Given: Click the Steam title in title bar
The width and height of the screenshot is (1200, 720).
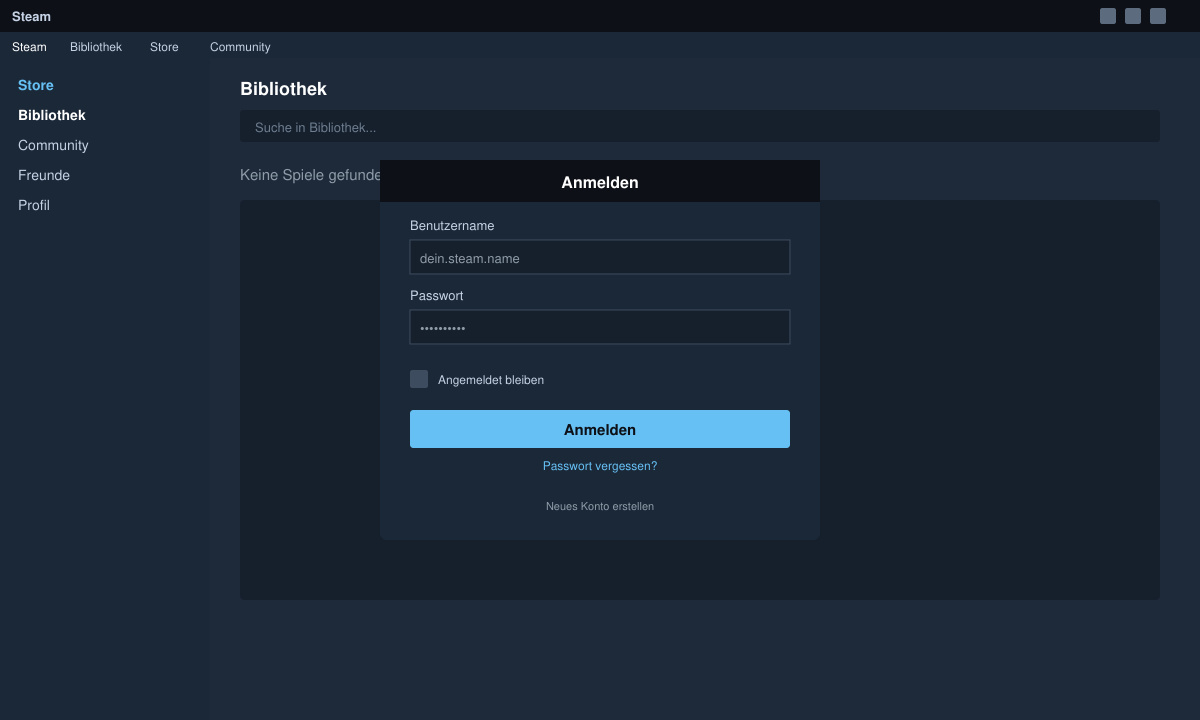Looking at the screenshot, I should click(31, 16).
